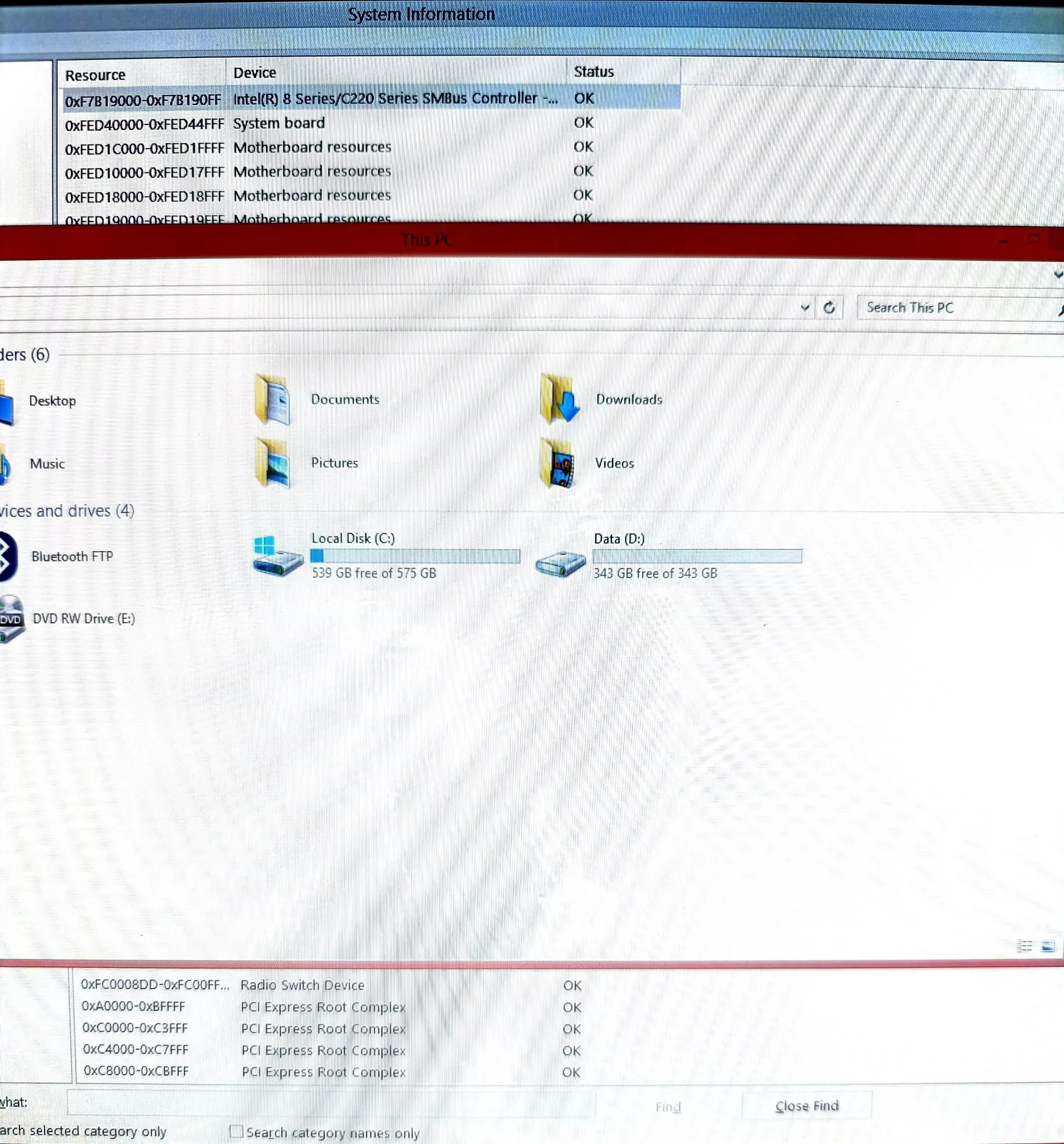Screen dimensions: 1064x1144
Task: Open the Pictures folder icon
Action: click(x=272, y=463)
